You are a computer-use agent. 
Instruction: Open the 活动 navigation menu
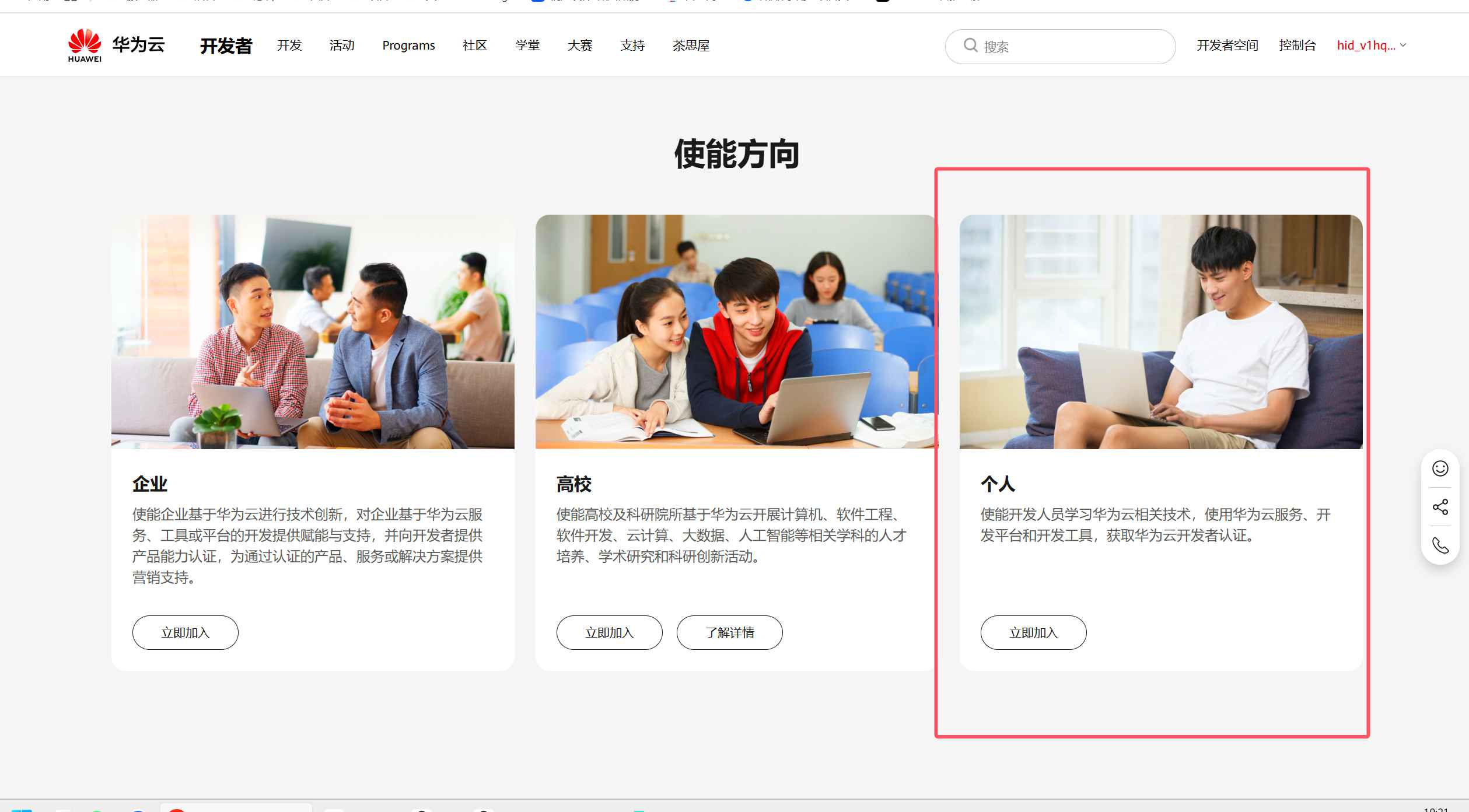point(342,45)
